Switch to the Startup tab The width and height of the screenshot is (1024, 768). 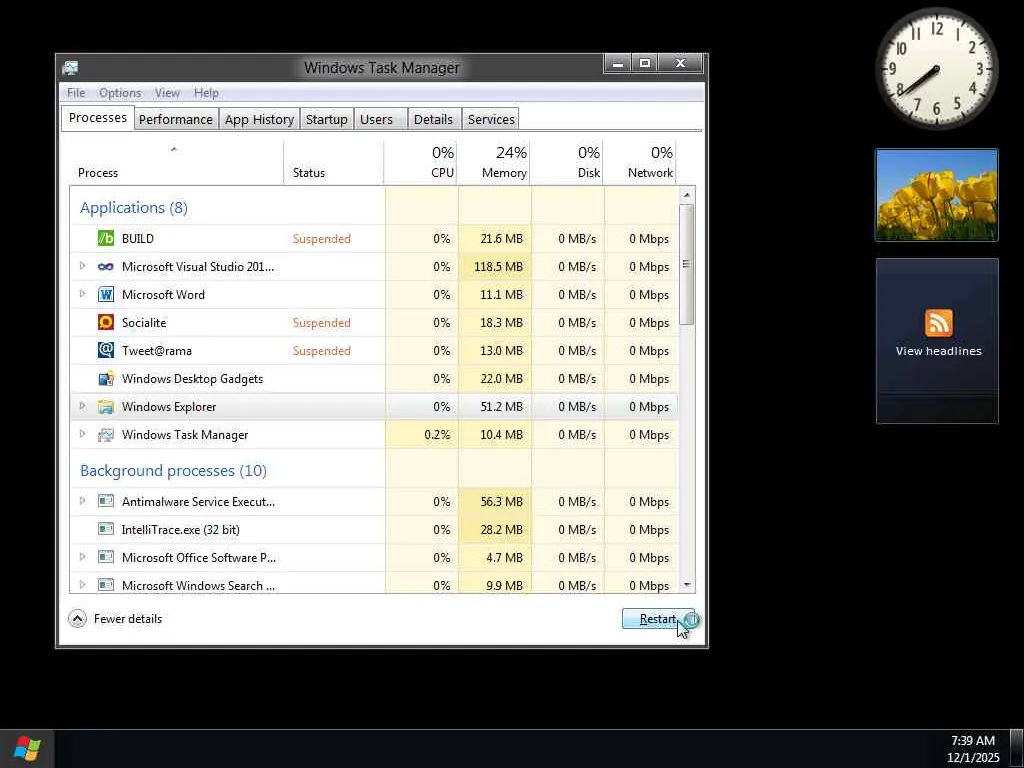coord(327,120)
